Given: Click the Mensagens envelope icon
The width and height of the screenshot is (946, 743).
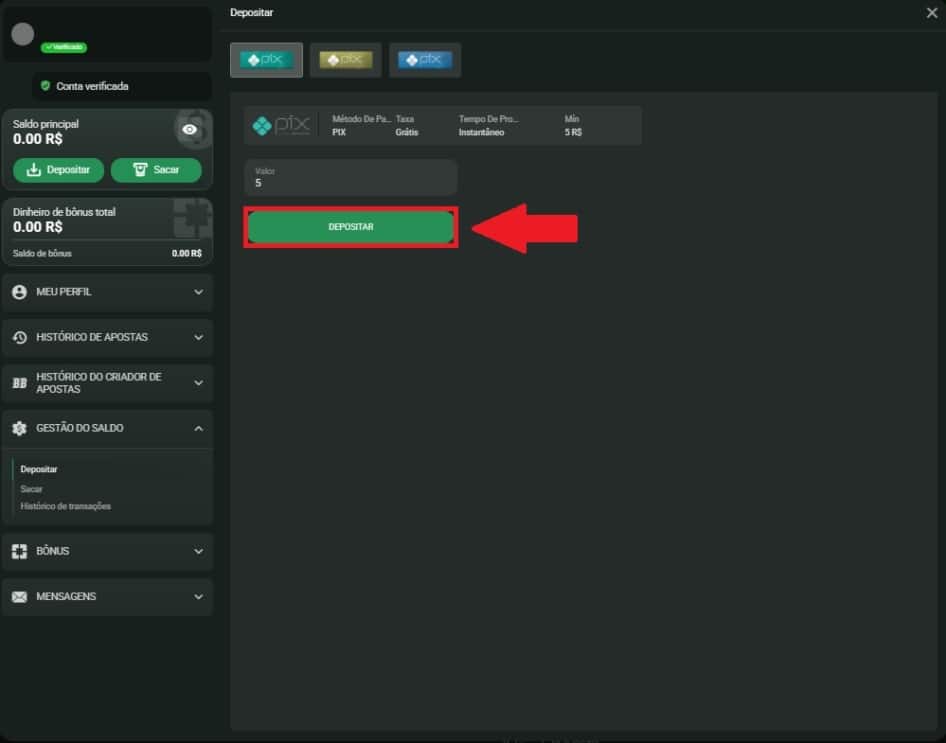Looking at the screenshot, I should 19,597.
